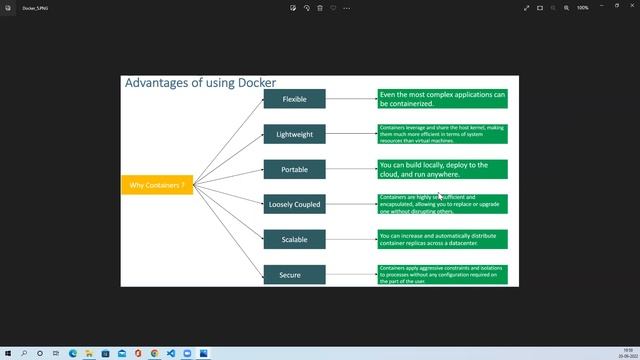Open the Mail app from taskbar
640x360 pixels.
122,353
